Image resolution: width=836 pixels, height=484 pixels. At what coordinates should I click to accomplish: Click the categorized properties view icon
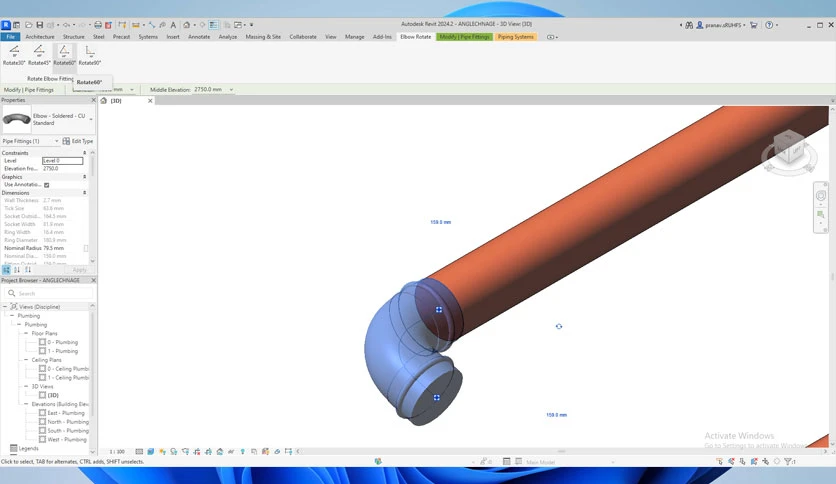[x=6, y=270]
